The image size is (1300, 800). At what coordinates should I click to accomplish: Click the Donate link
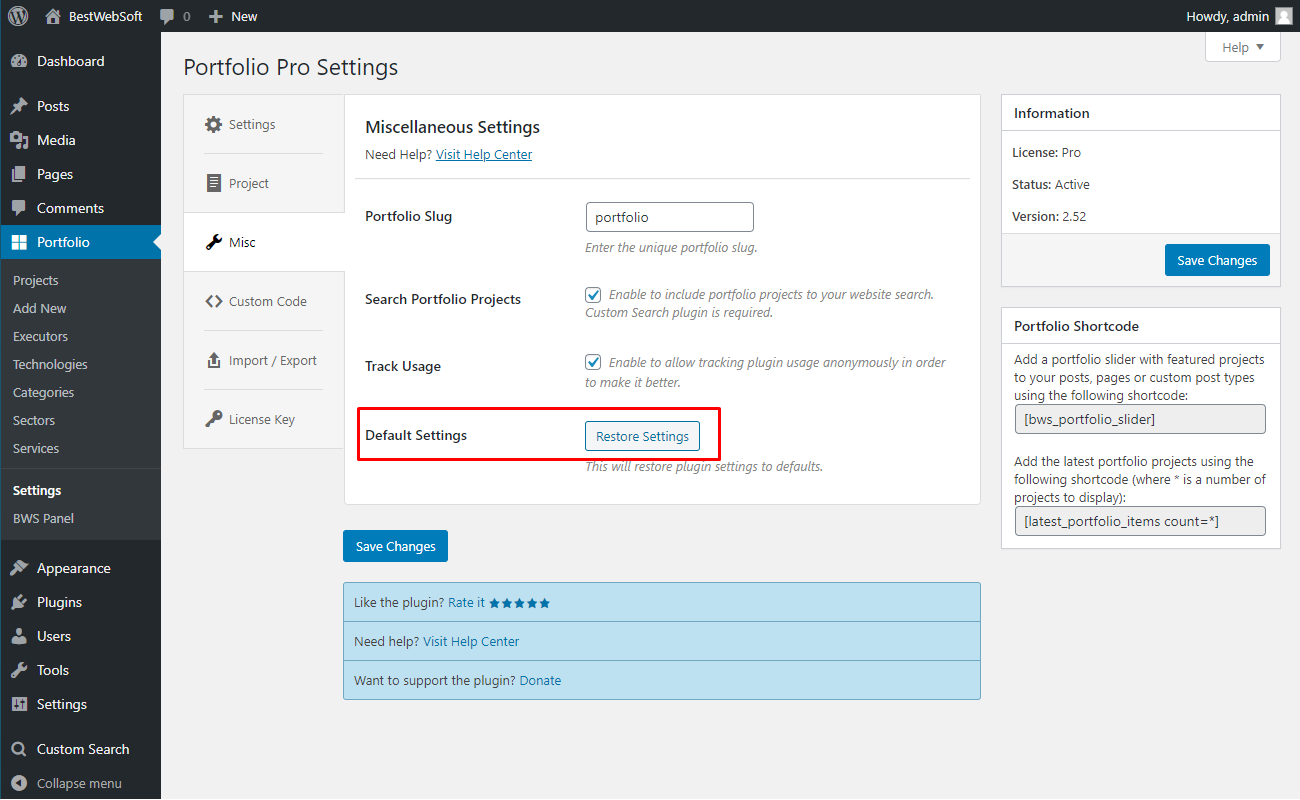pos(540,681)
